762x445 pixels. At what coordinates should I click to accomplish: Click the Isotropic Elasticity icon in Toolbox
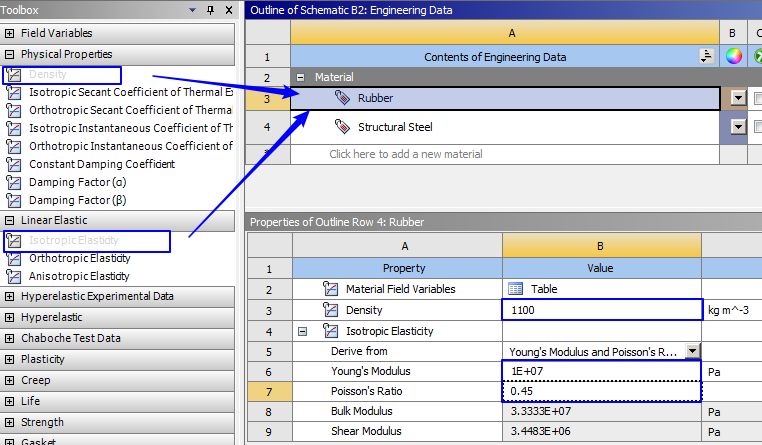(14, 240)
